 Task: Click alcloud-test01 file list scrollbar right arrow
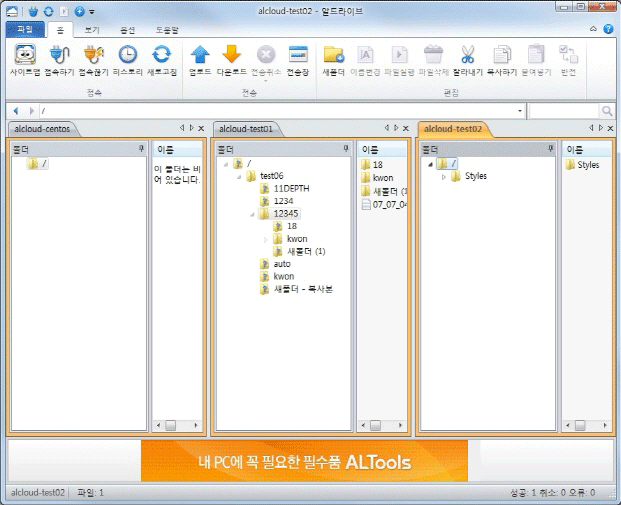(401, 425)
